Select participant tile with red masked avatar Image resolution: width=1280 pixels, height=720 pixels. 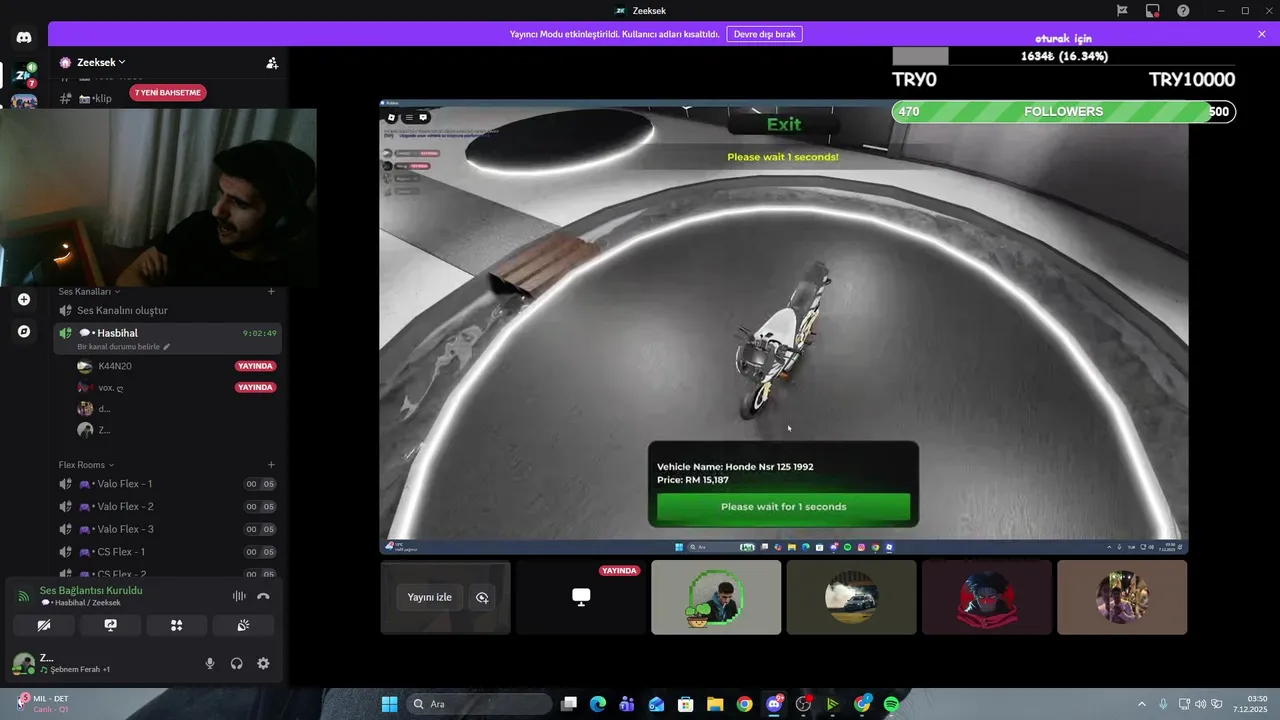(x=987, y=597)
